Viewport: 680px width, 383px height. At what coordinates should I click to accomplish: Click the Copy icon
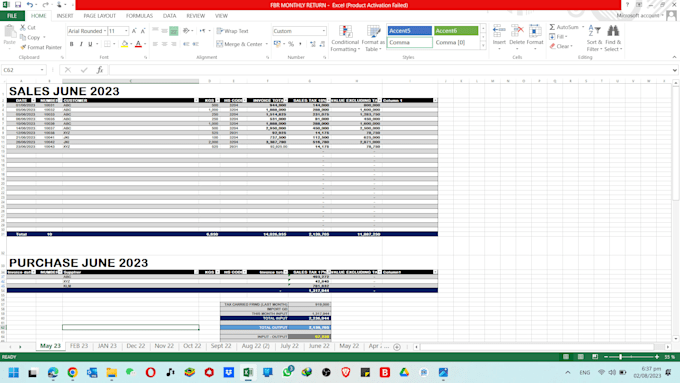(23, 37)
